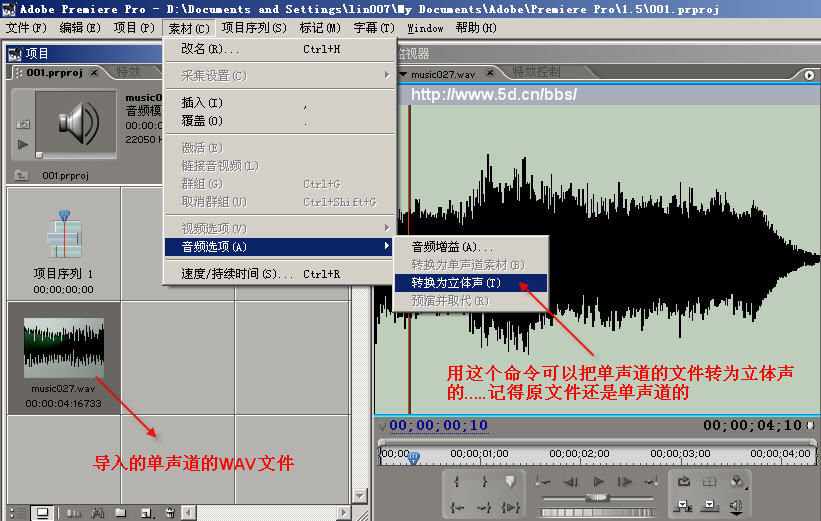821x521 pixels.
Task: Choose 转换为立体声(T) in submenu
Action: [x=471, y=283]
